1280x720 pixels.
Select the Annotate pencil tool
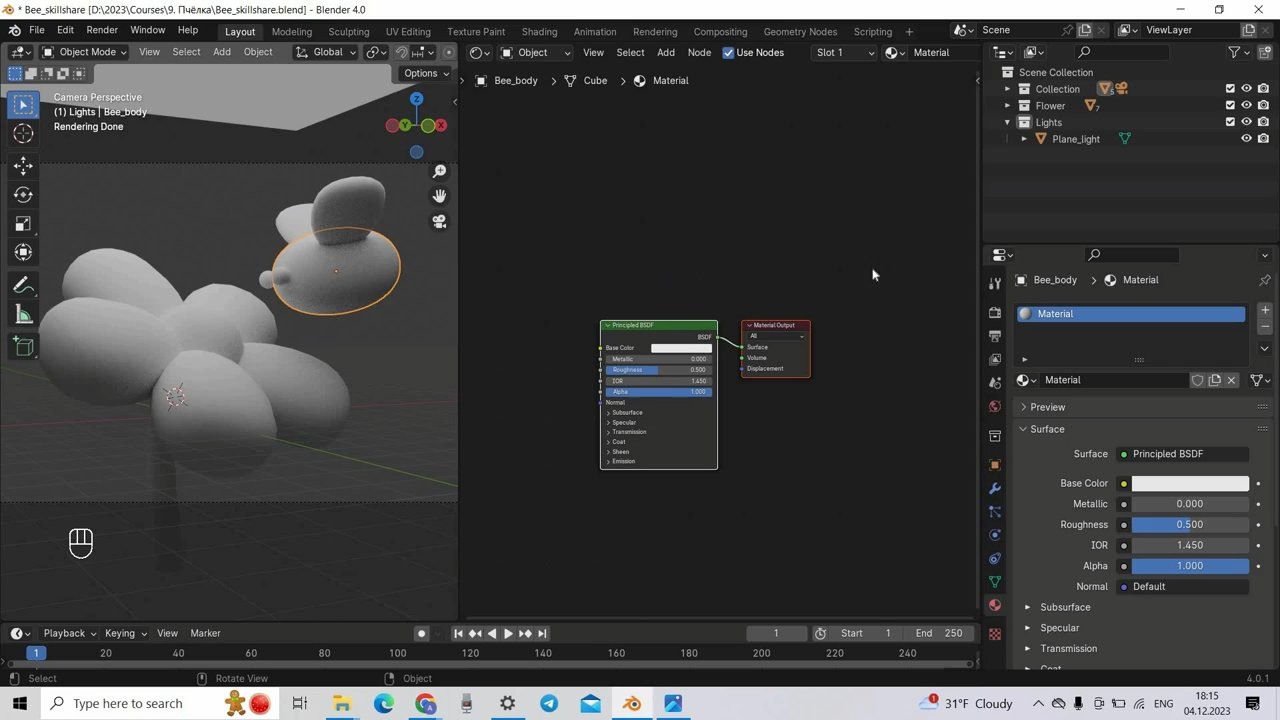point(23,286)
